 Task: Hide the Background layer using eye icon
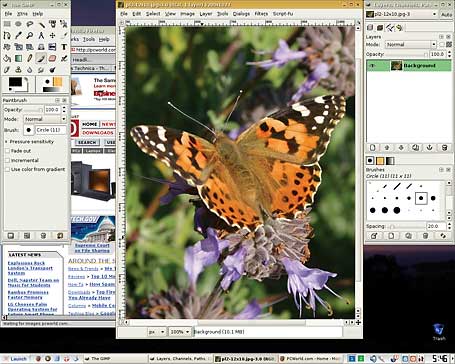[372, 66]
